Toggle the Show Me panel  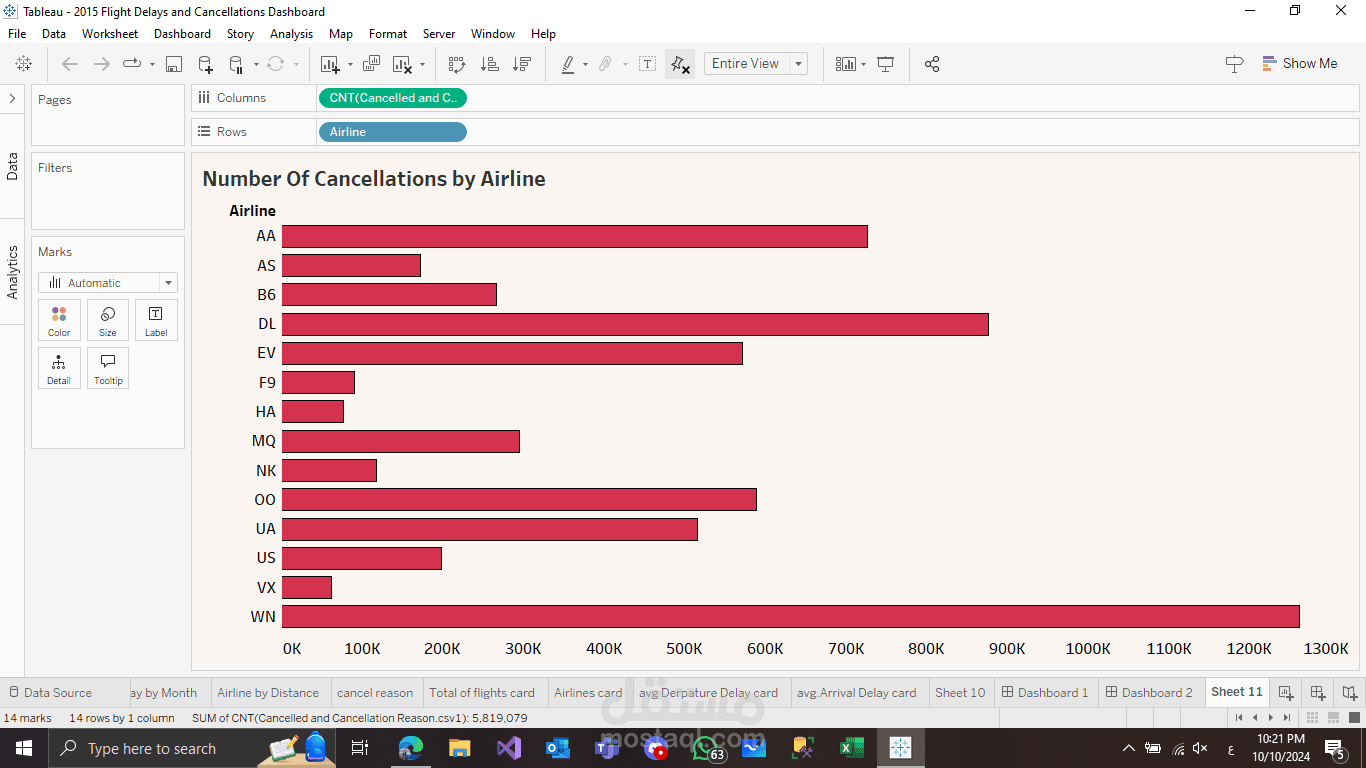pyautogui.click(x=1299, y=63)
